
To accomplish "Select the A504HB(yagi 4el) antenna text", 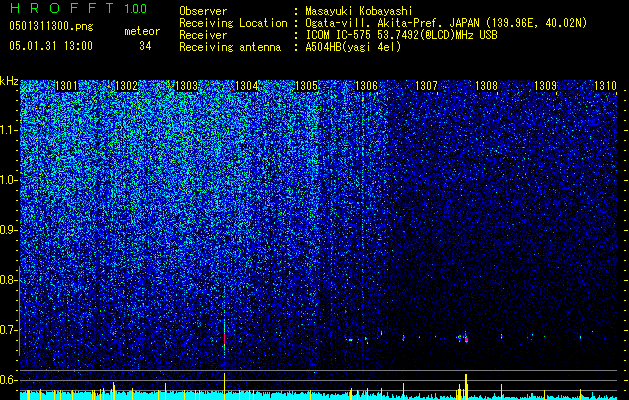I will (x=353, y=47).
